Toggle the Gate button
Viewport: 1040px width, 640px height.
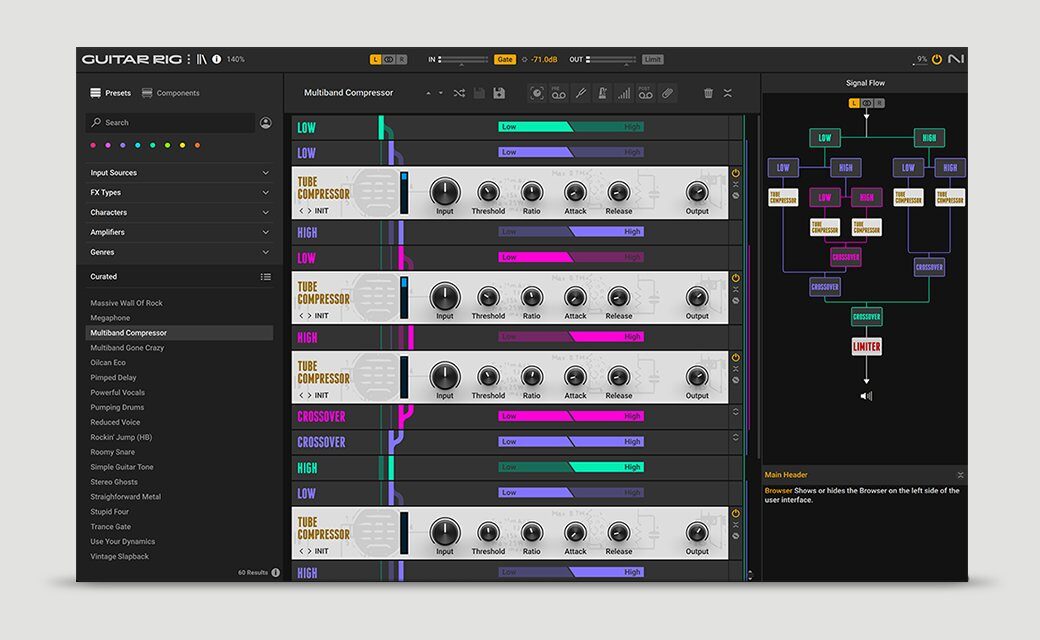pos(505,60)
